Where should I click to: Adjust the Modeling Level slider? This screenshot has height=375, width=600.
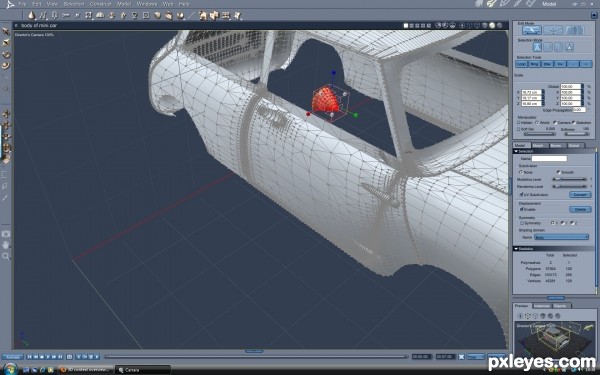(569, 179)
